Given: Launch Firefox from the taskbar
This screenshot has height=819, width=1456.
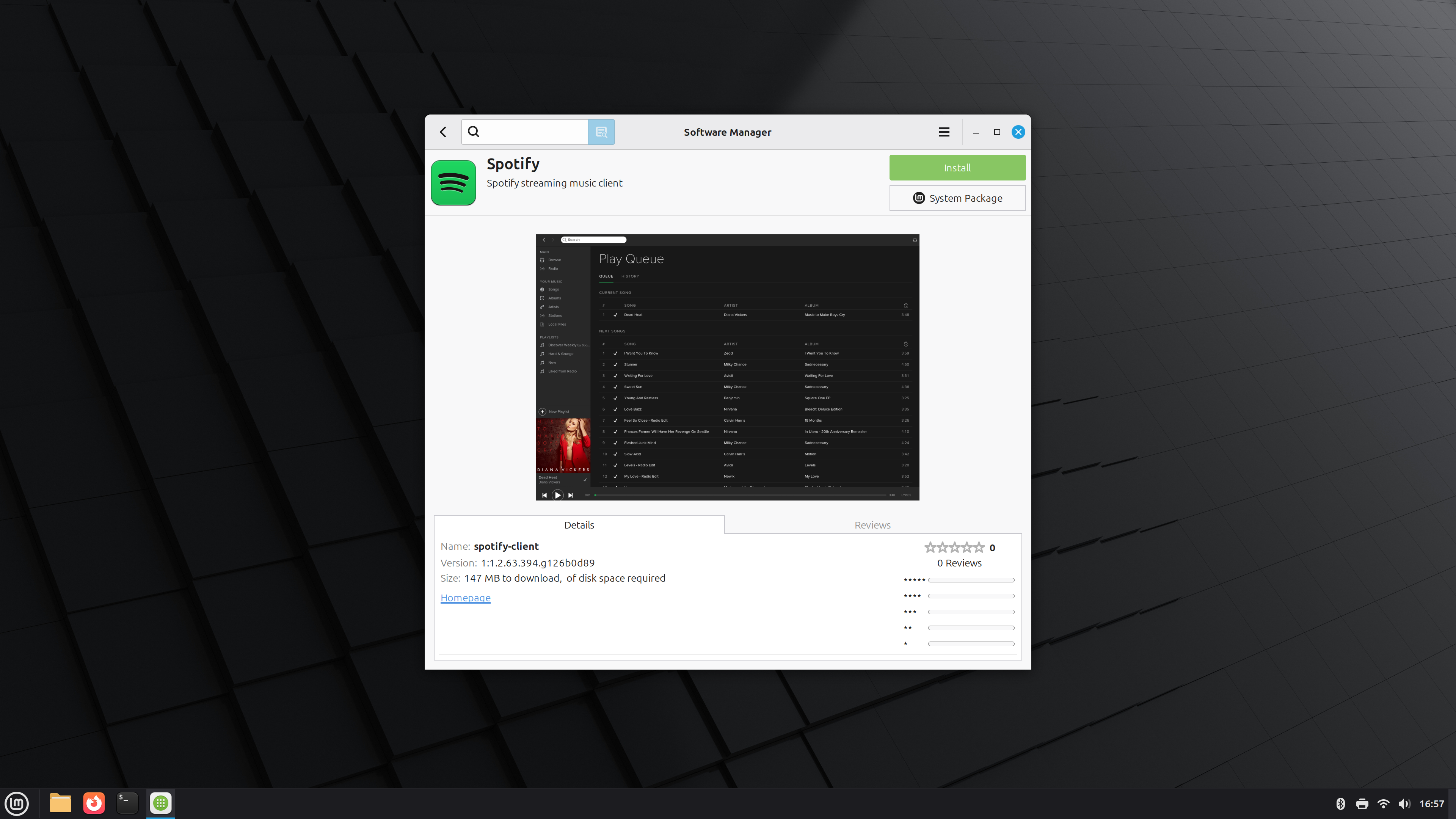Looking at the screenshot, I should click(x=94, y=803).
